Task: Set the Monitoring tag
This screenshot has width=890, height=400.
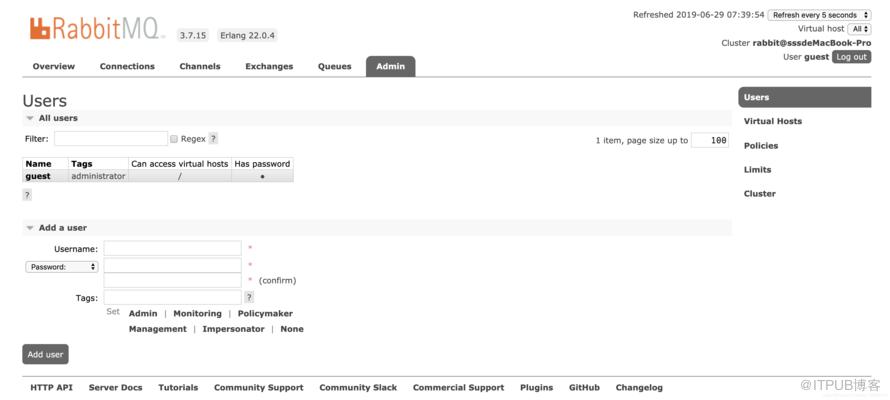Action: click(198, 313)
